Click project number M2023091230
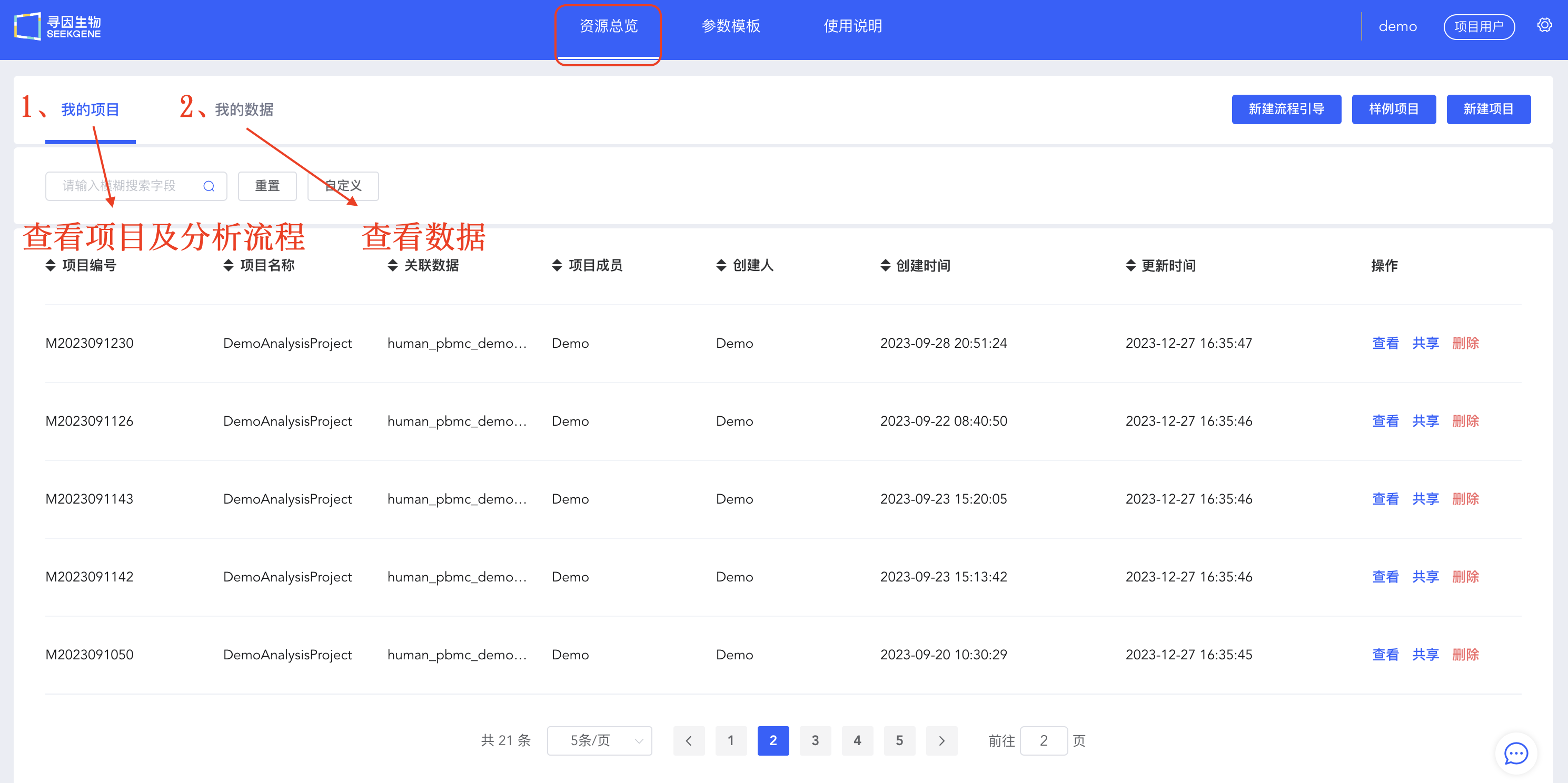This screenshot has width=1568, height=783. click(x=90, y=343)
